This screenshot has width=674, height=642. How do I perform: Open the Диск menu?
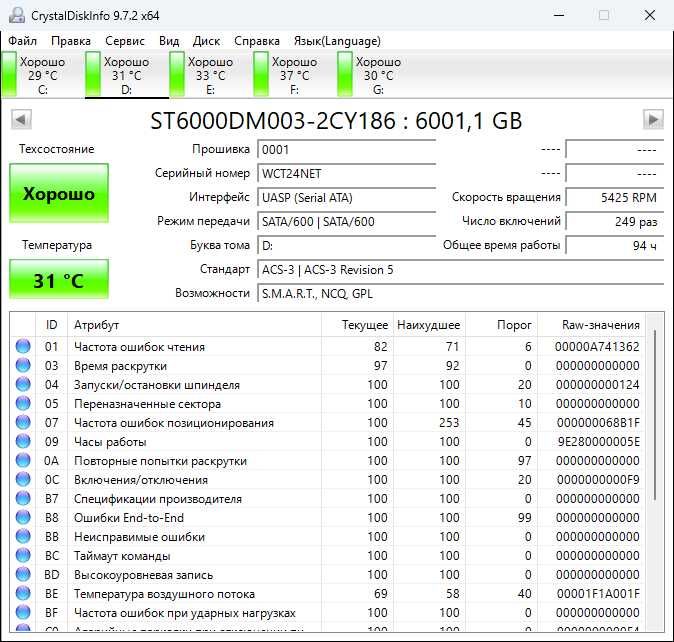tap(206, 41)
